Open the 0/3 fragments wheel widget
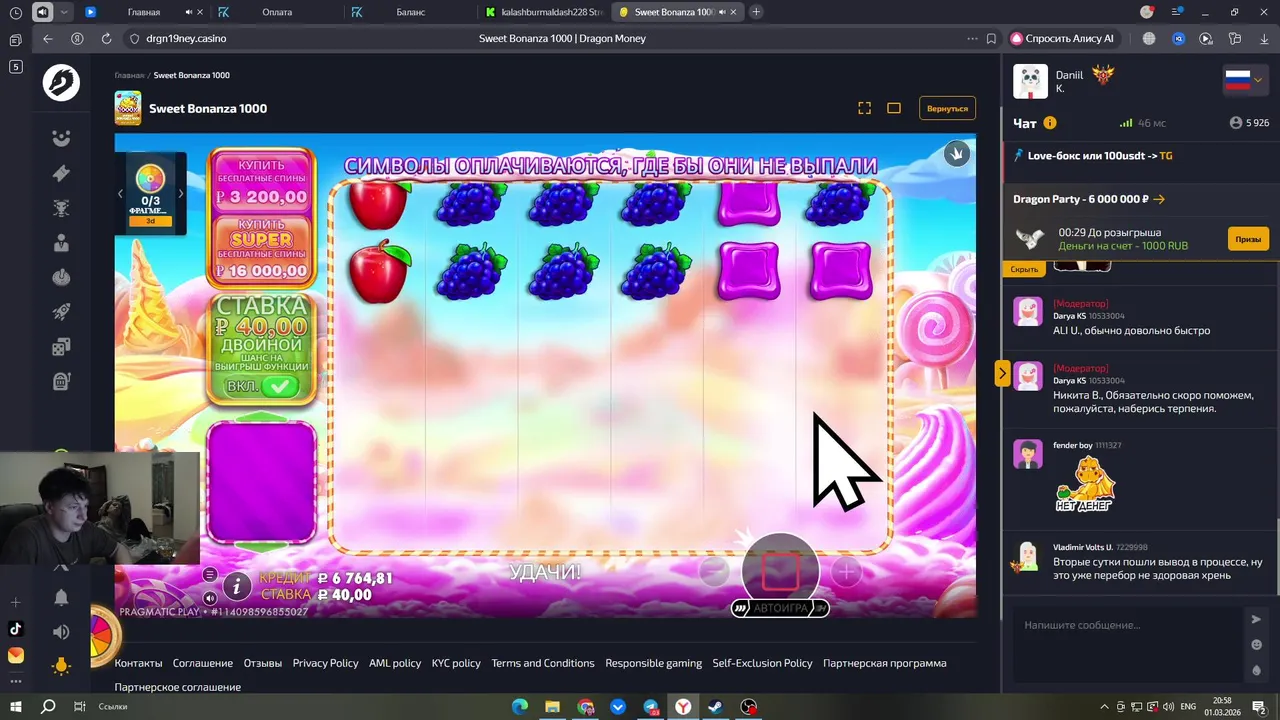The width and height of the screenshot is (1280, 720). [151, 193]
